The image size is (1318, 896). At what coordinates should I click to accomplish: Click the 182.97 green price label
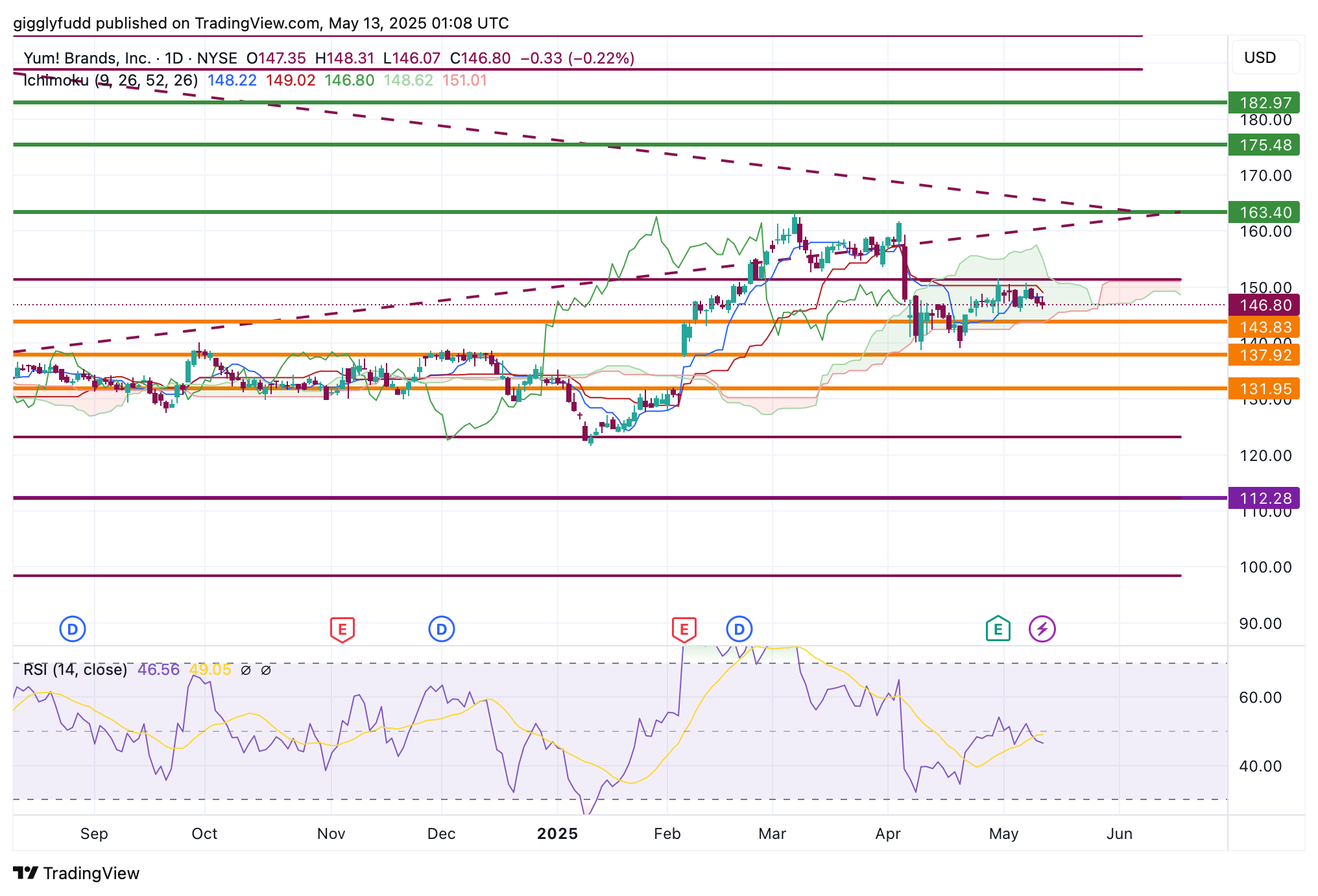1265,102
